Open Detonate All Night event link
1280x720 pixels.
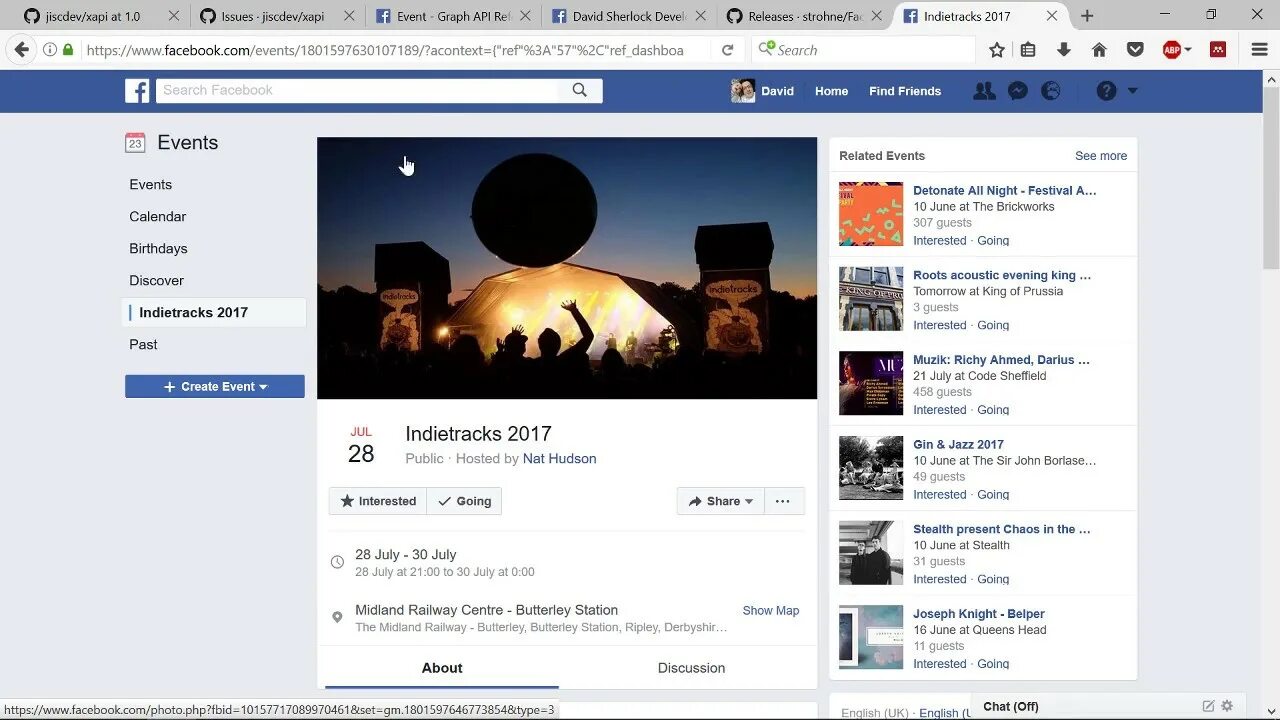[x=1004, y=190]
